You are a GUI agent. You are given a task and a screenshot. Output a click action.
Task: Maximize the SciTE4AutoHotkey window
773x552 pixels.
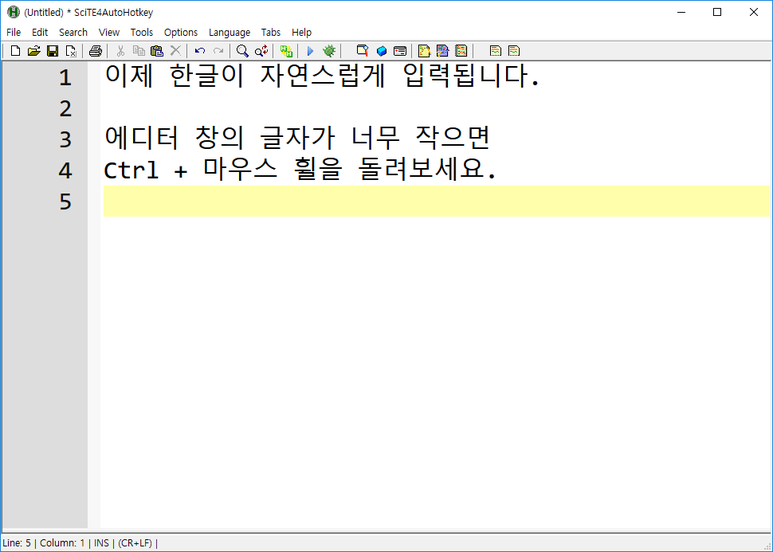pos(717,12)
